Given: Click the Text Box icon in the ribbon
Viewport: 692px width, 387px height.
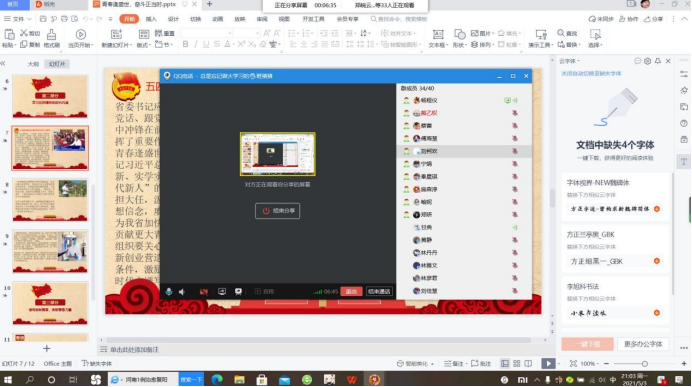Looking at the screenshot, I should [438, 34].
